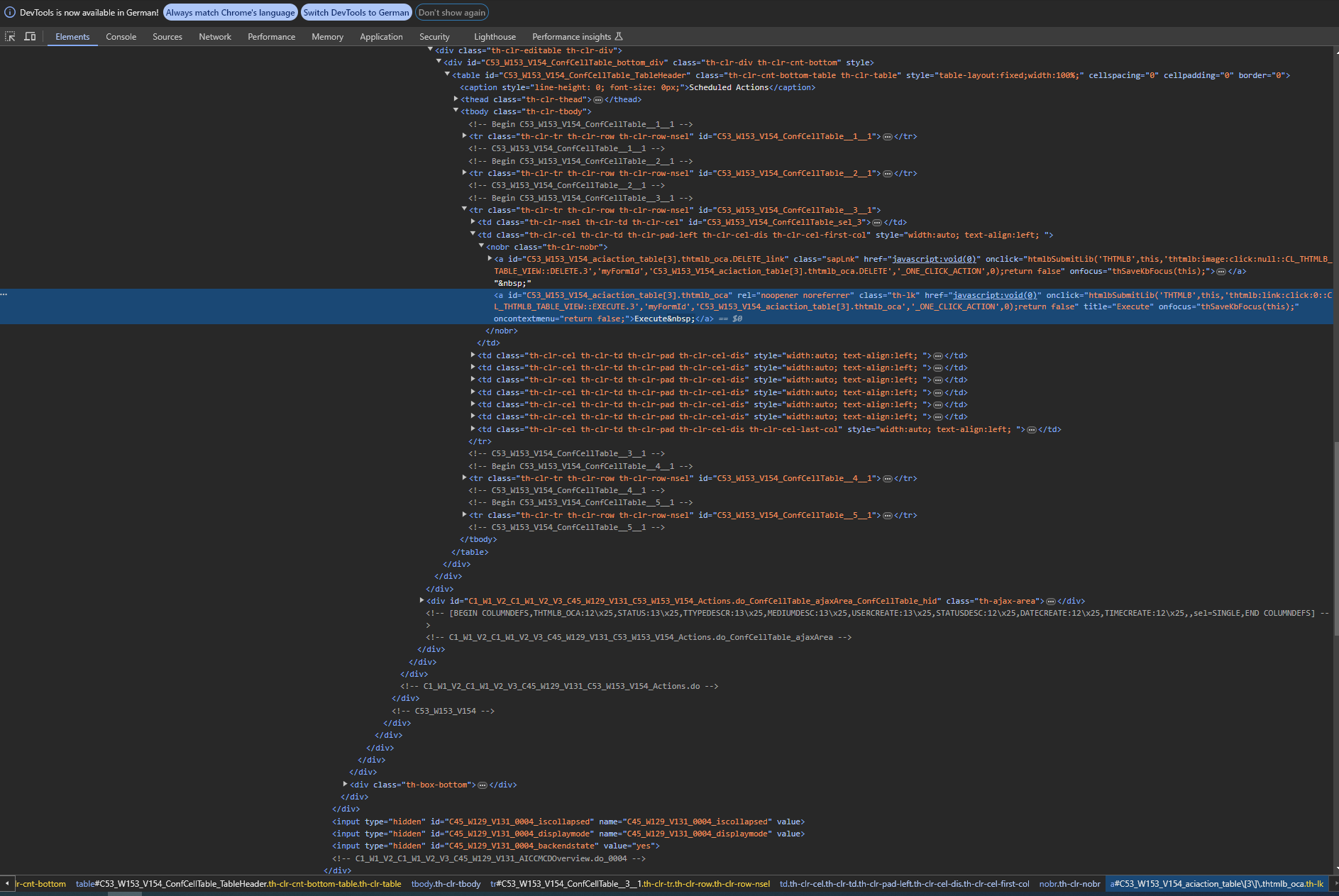Switch to the Application tab
This screenshot has height=896, width=1339.
pos(381,37)
